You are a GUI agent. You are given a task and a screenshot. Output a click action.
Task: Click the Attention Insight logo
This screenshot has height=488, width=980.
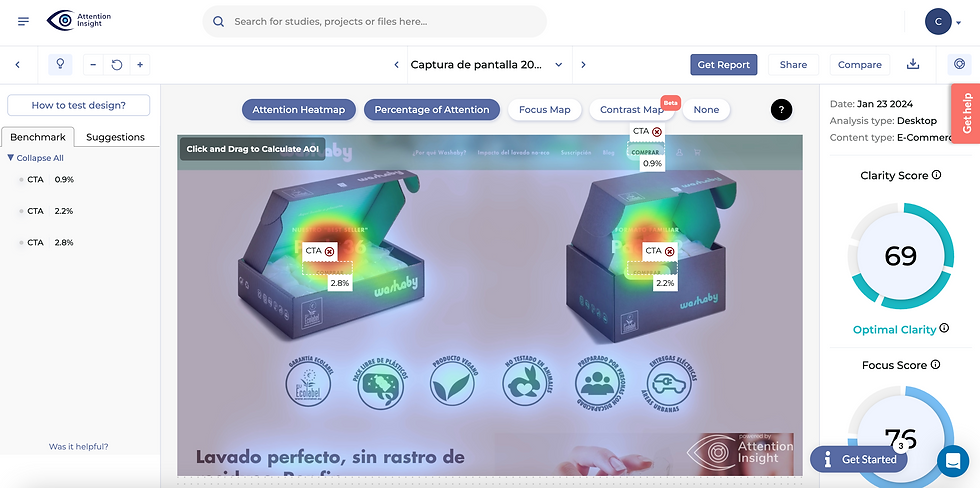[79, 21]
